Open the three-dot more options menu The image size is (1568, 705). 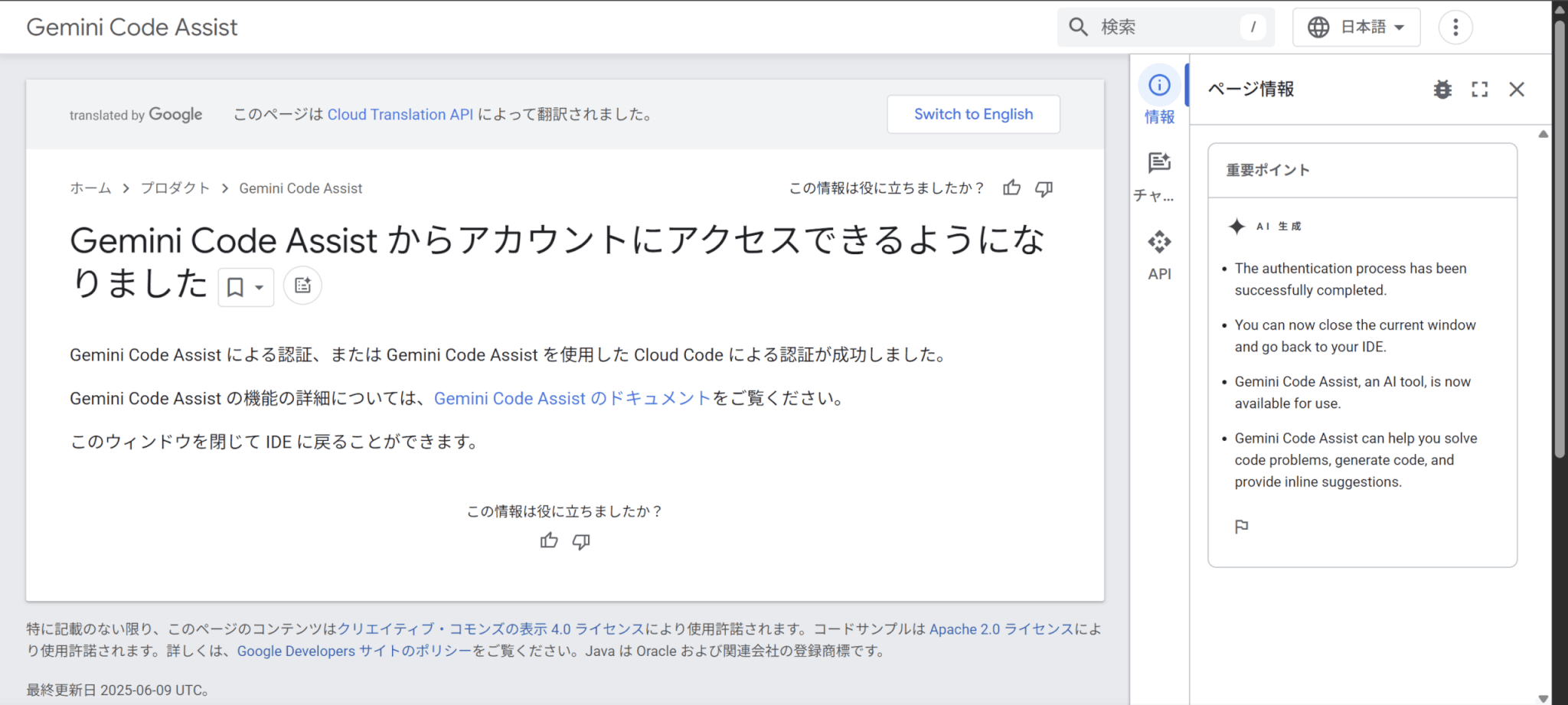tap(1455, 28)
